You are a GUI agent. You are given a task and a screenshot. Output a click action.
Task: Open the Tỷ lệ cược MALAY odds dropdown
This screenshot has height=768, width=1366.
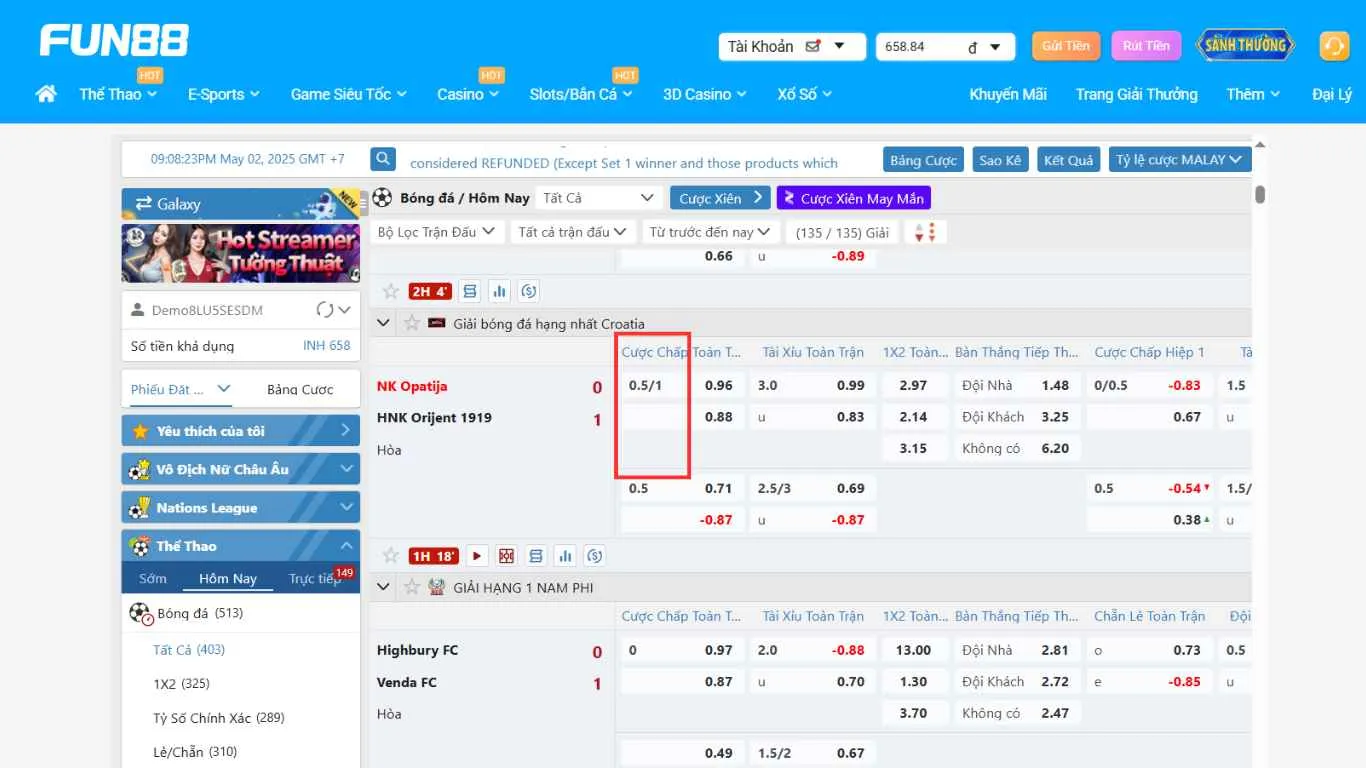(1180, 160)
